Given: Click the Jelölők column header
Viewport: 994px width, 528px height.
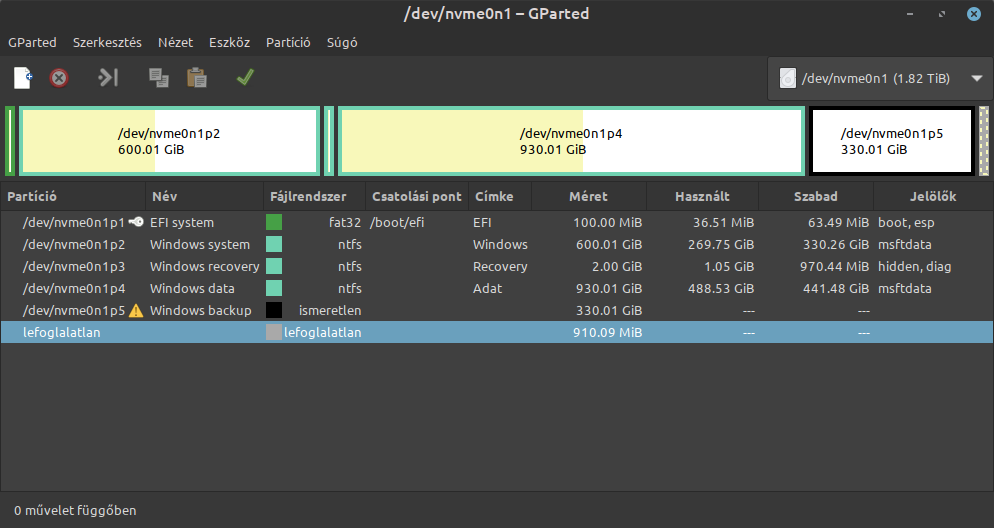Looking at the screenshot, I should point(933,196).
